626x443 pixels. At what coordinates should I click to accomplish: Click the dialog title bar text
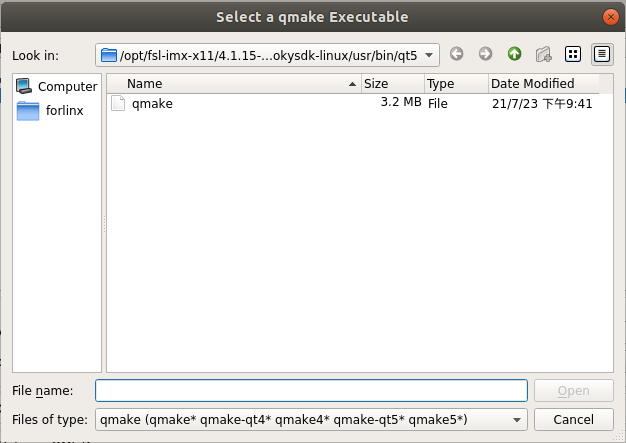[312, 17]
